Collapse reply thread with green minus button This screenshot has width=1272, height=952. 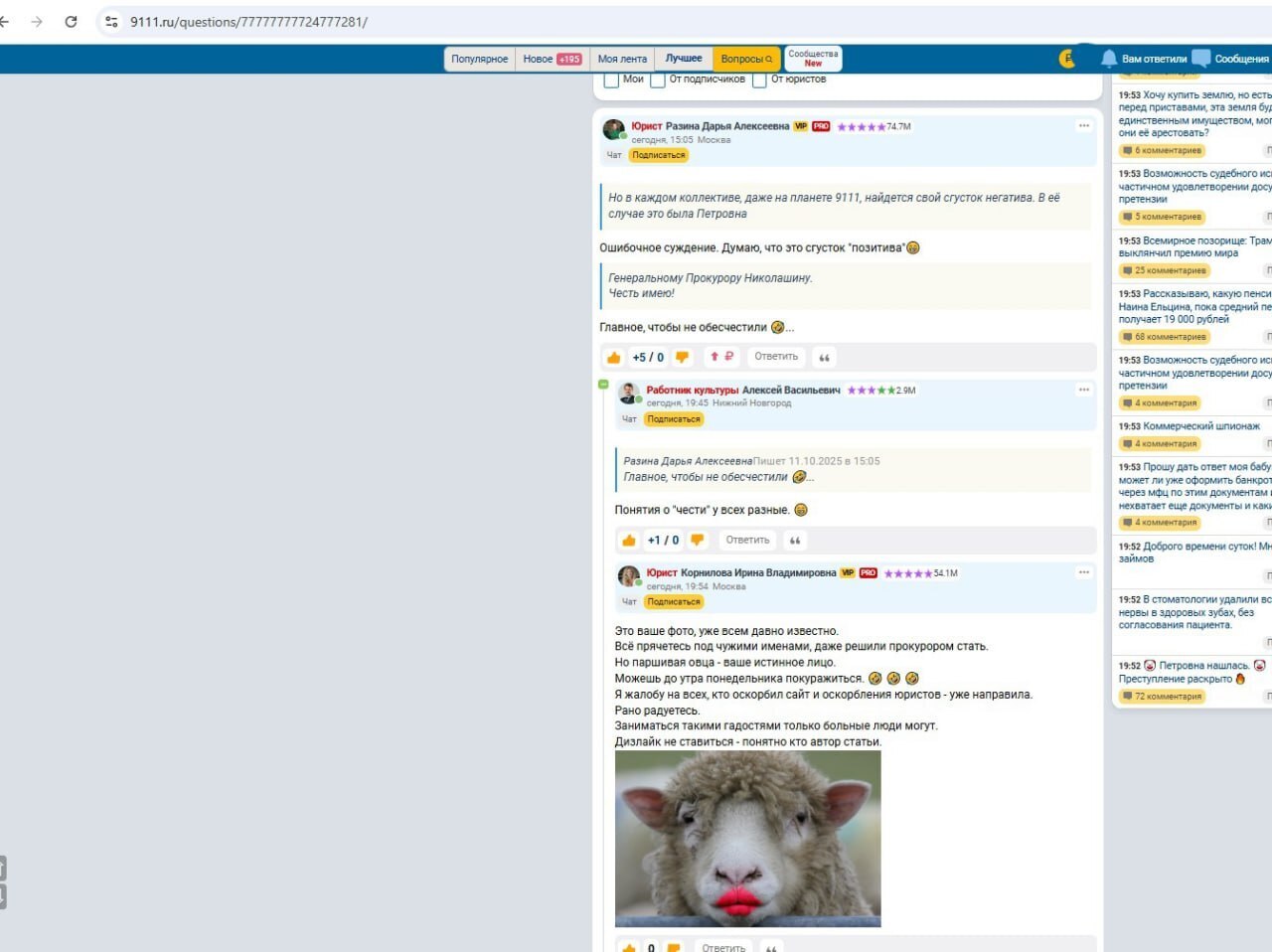603,385
